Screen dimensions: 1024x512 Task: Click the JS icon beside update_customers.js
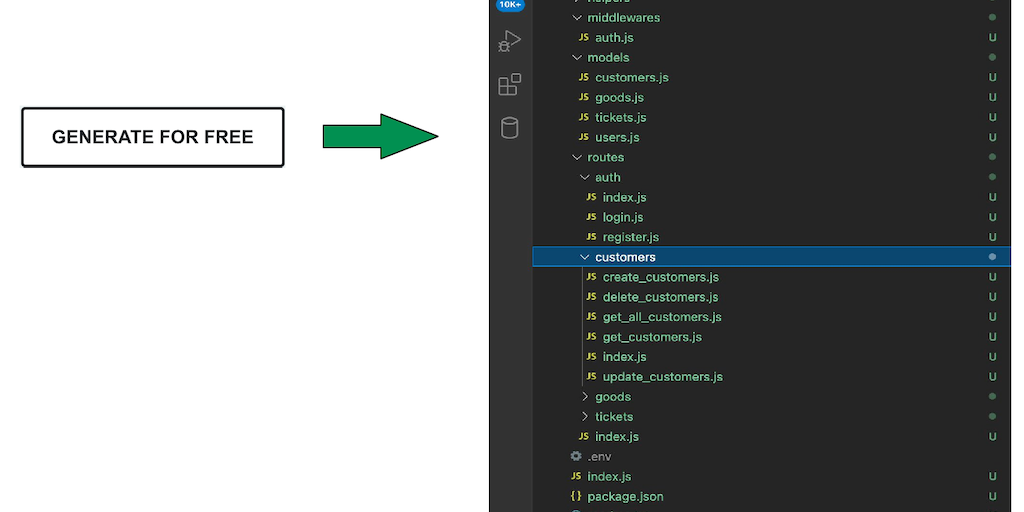[x=591, y=377]
